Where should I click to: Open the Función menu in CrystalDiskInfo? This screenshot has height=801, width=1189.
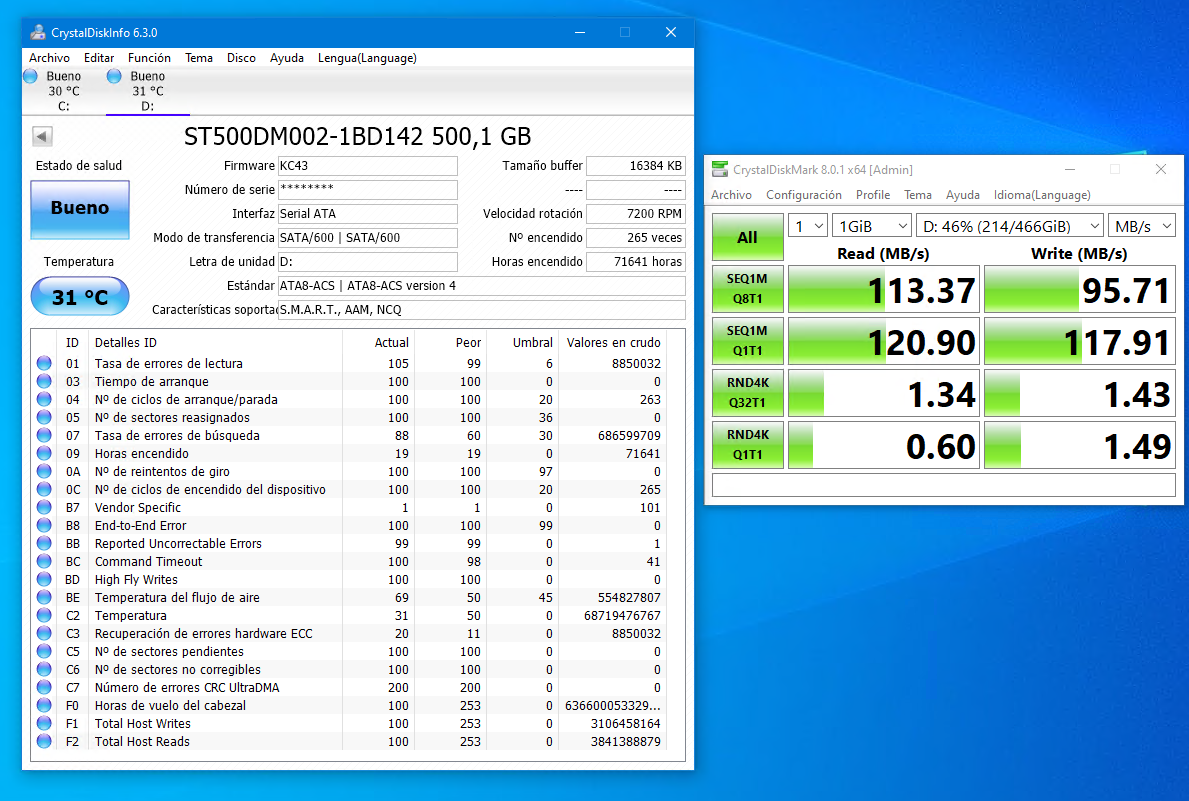coord(149,58)
